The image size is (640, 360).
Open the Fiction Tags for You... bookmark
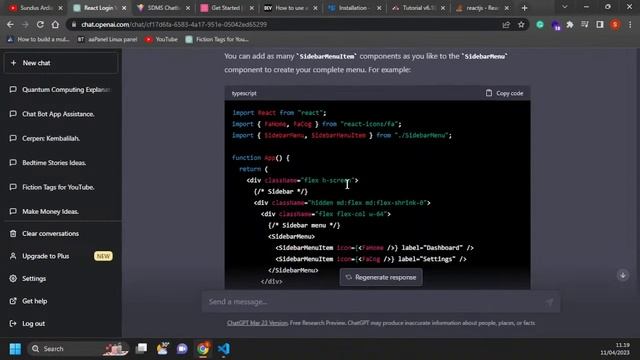click(217, 39)
